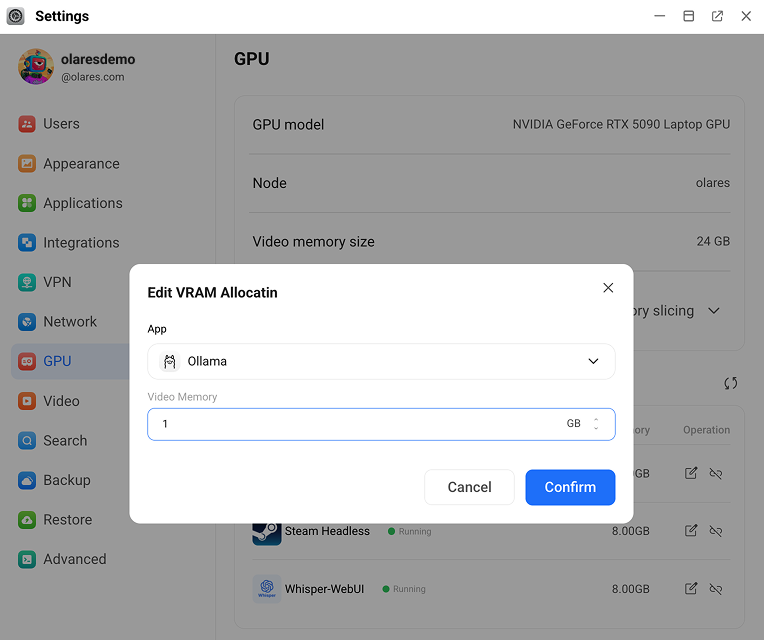Click the Ollama llama icon
The height and width of the screenshot is (640, 764).
170,361
